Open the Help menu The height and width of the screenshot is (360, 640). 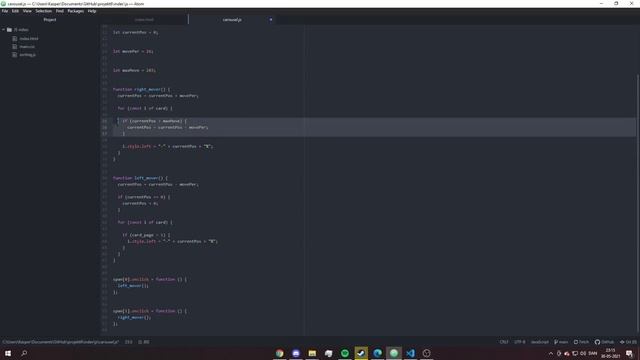[x=92, y=11]
